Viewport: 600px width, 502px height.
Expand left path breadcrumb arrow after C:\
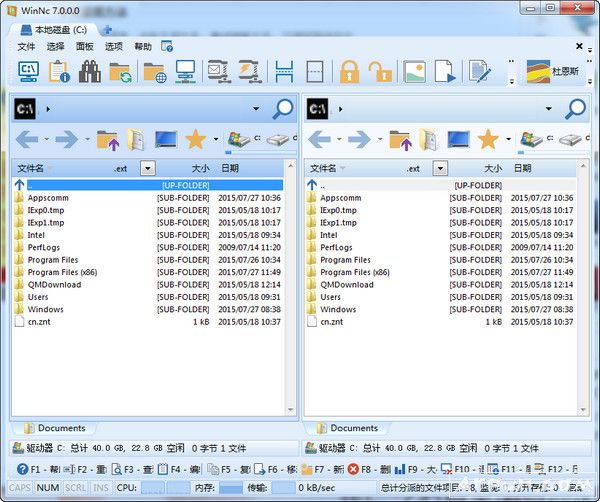tap(48, 109)
